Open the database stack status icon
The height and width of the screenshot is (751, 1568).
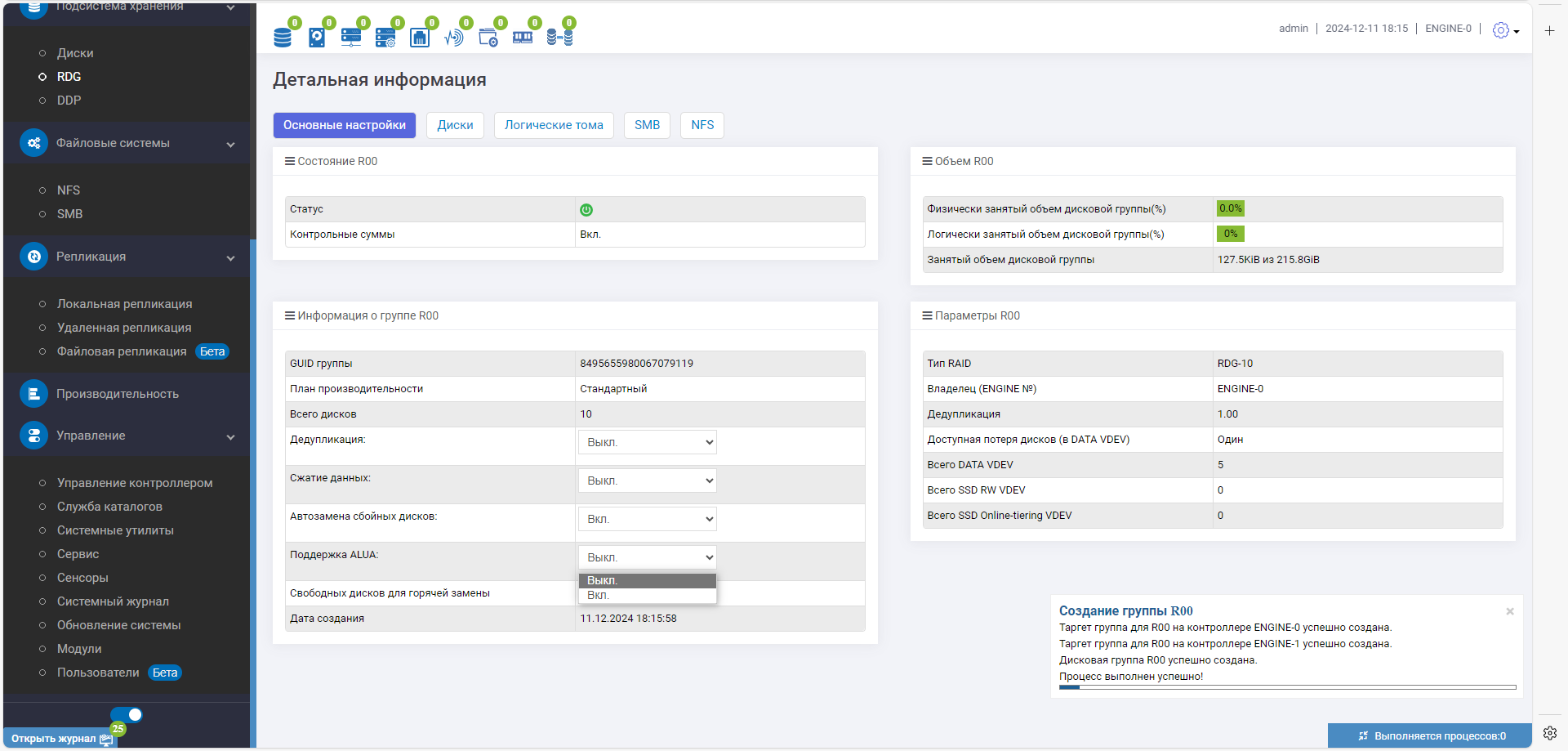pos(283,37)
